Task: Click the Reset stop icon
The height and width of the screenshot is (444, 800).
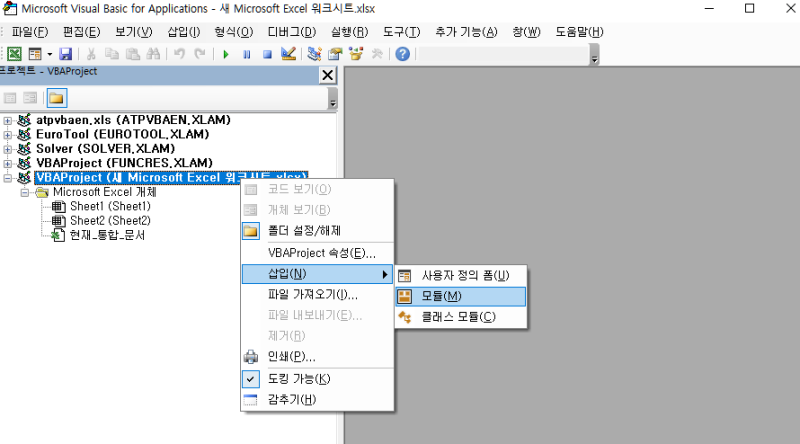Action: click(267, 54)
